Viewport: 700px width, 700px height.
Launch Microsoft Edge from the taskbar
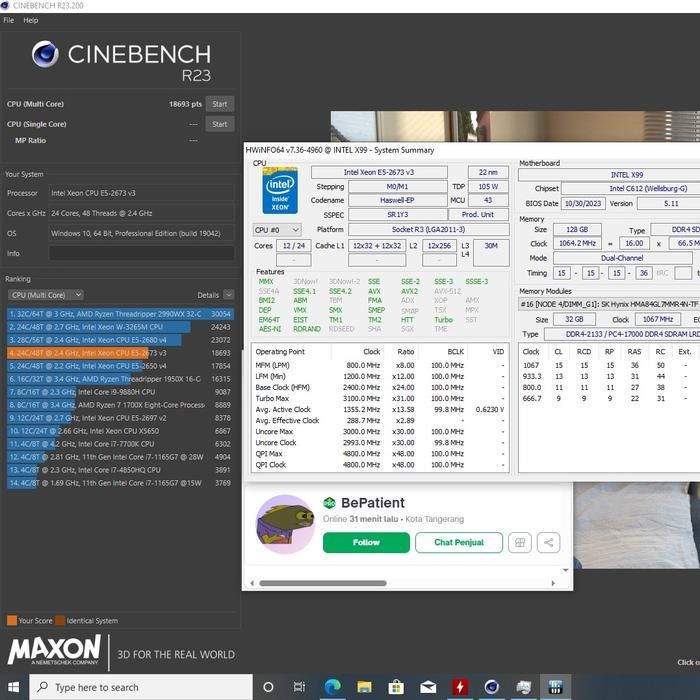(x=332, y=687)
